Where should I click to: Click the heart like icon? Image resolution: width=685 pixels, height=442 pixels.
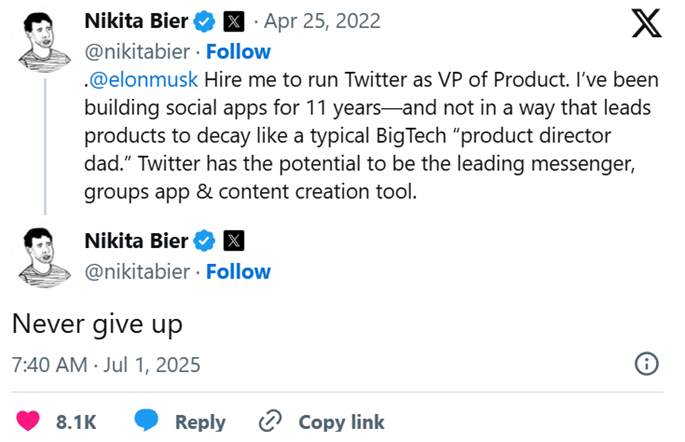pyautogui.click(x=28, y=421)
